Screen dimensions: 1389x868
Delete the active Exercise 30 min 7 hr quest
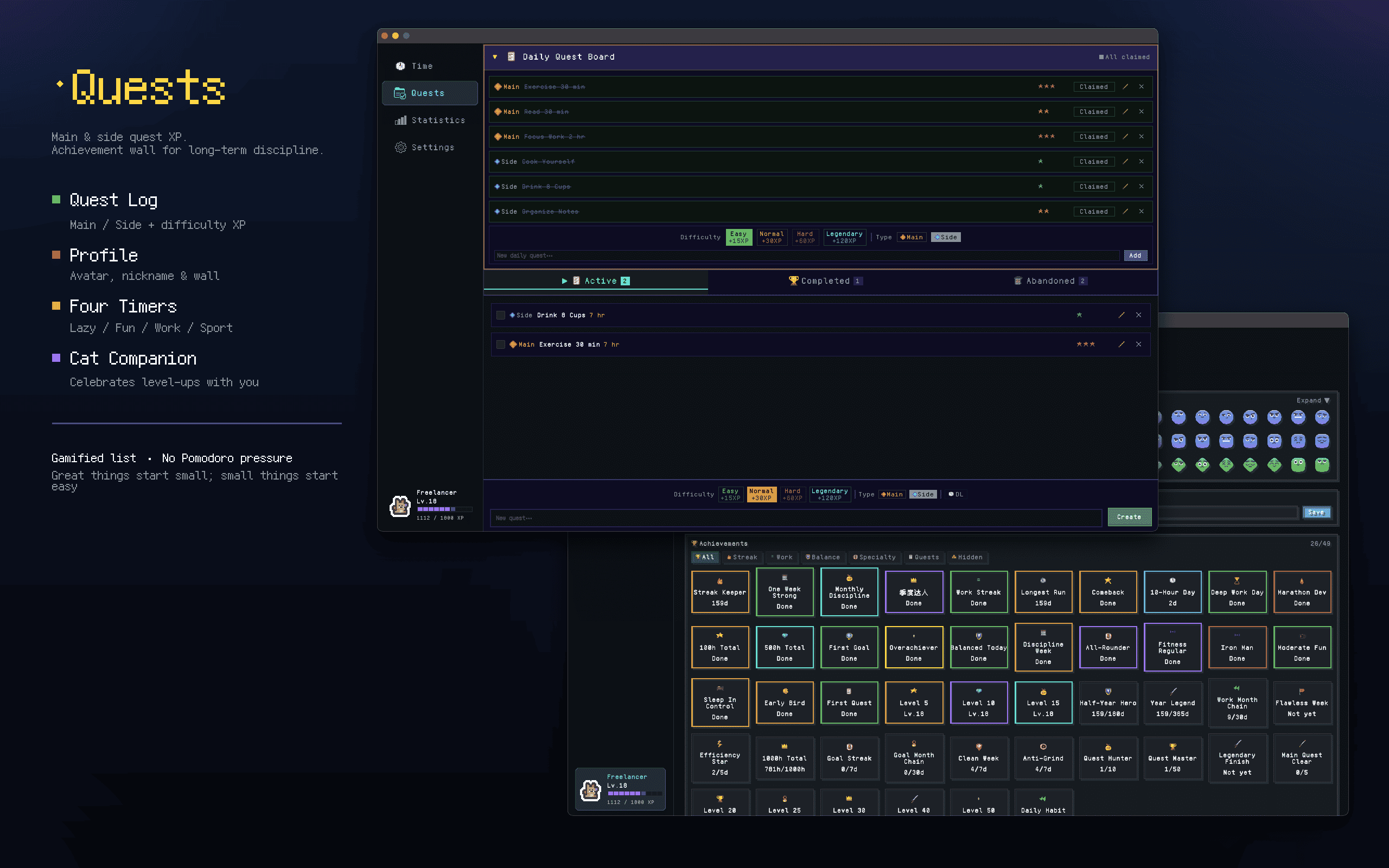[x=1138, y=344]
